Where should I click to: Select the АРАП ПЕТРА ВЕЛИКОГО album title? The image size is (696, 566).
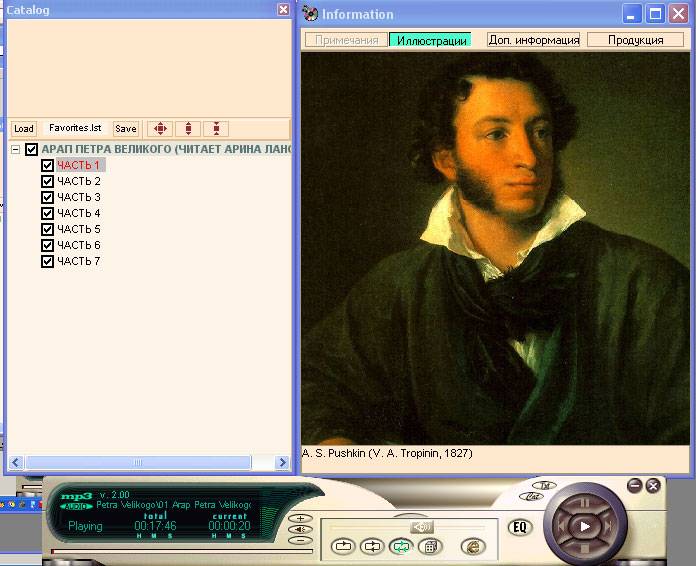pyautogui.click(x=166, y=149)
